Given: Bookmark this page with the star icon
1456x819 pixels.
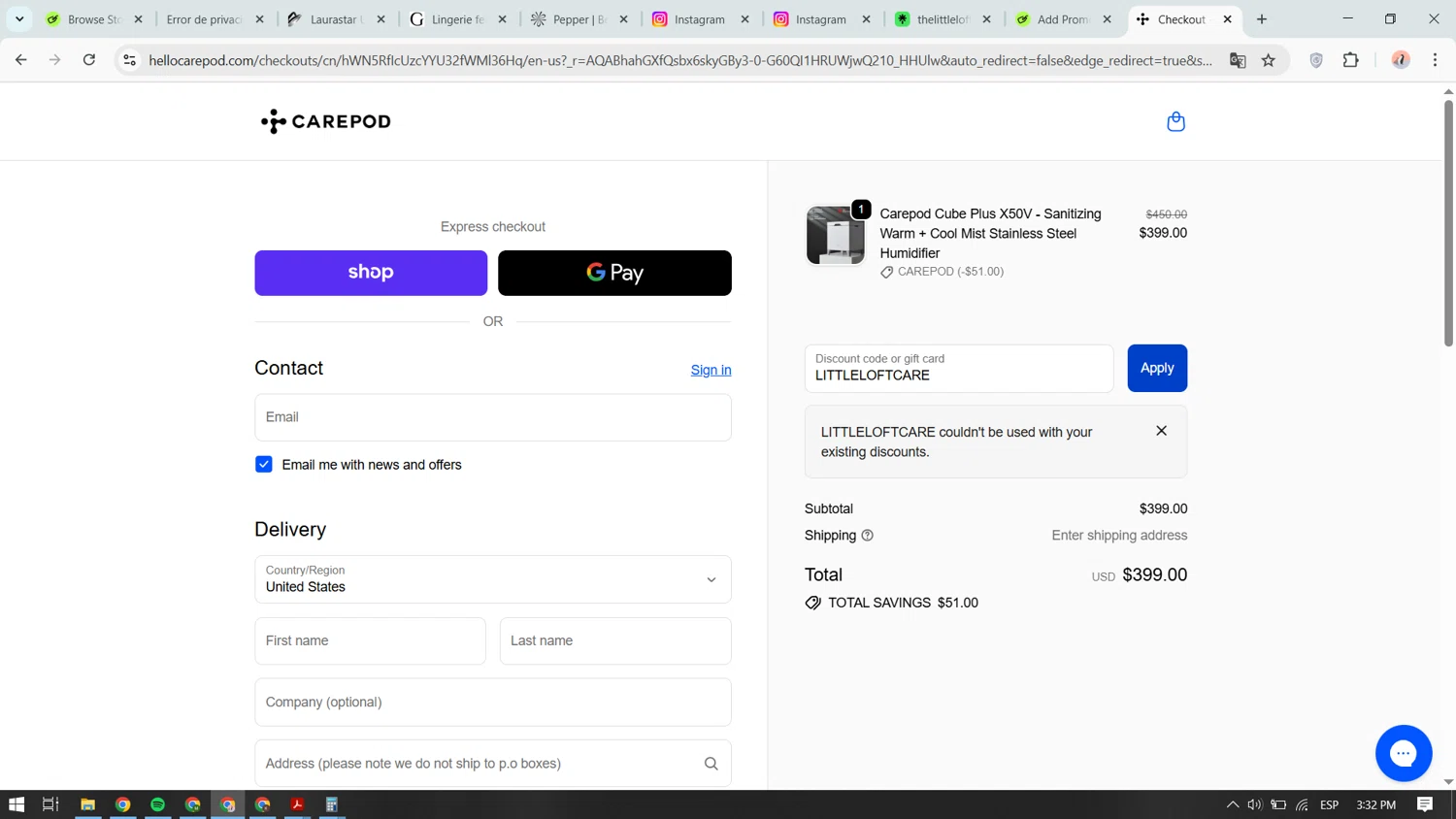Looking at the screenshot, I should pos(1268,60).
